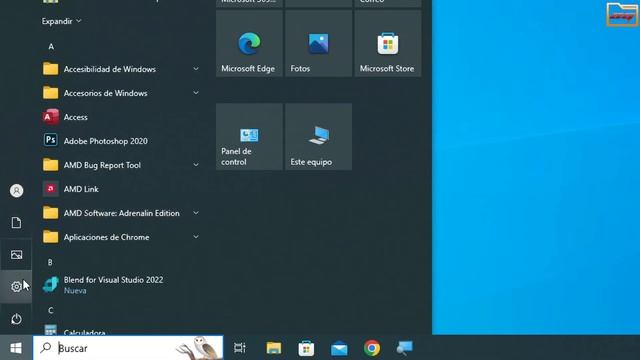Launch Google Chrome from taskbar

pos(372,348)
